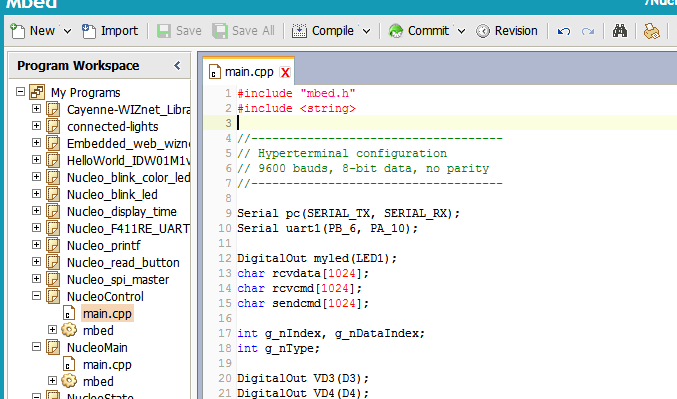Image resolution: width=677 pixels, height=399 pixels.
Task: Collapse the My Programs tree node
Action: (x=20, y=92)
